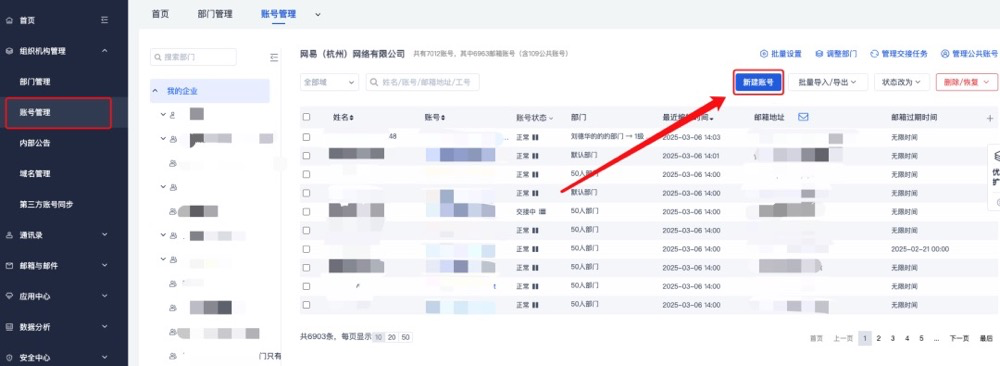Tick the select-all checkbox in the table header
This screenshot has width=1000, height=366.
(x=306, y=117)
